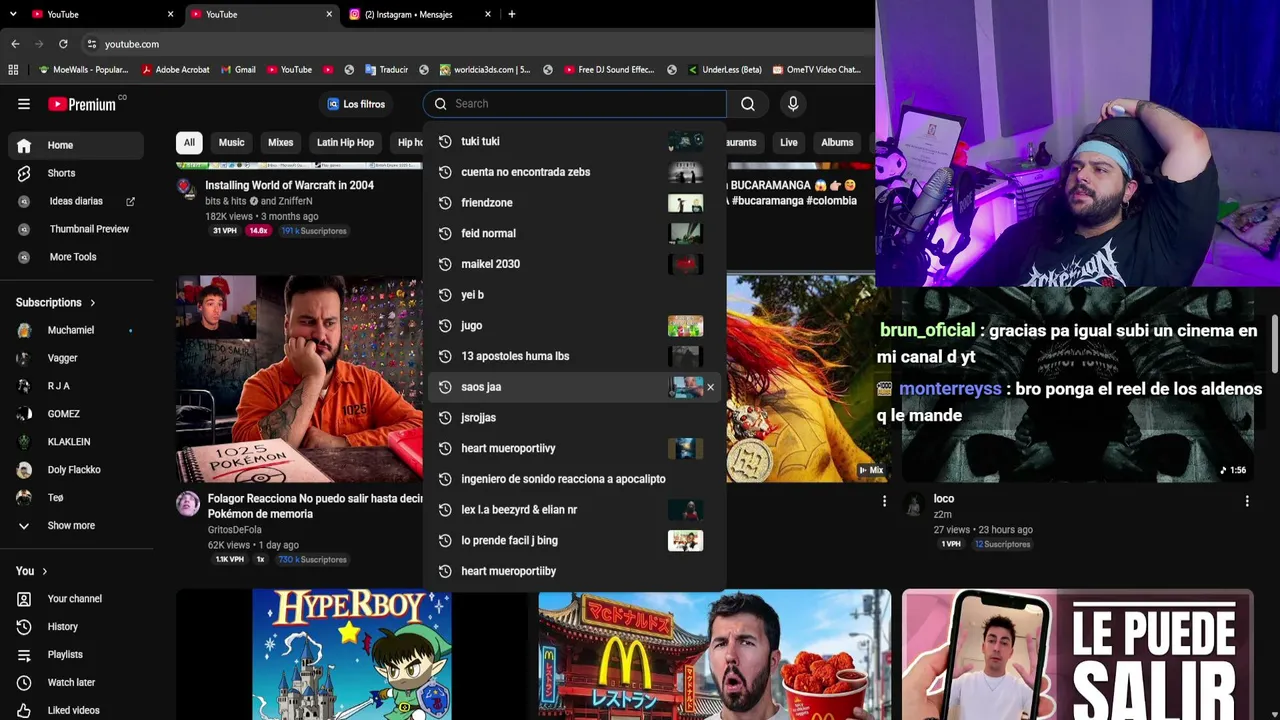Select the 'jugo' search suggestion
Screen dimensions: 1280x720
575,326
